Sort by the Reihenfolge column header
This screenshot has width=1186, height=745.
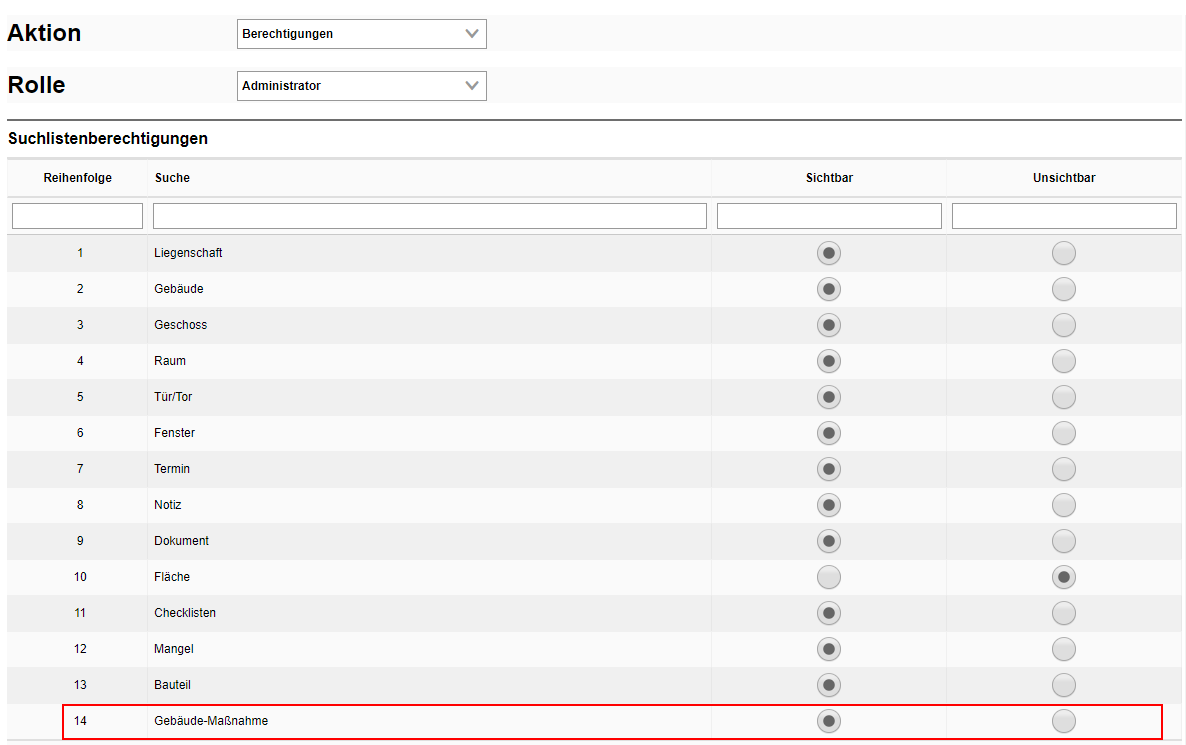(x=78, y=178)
